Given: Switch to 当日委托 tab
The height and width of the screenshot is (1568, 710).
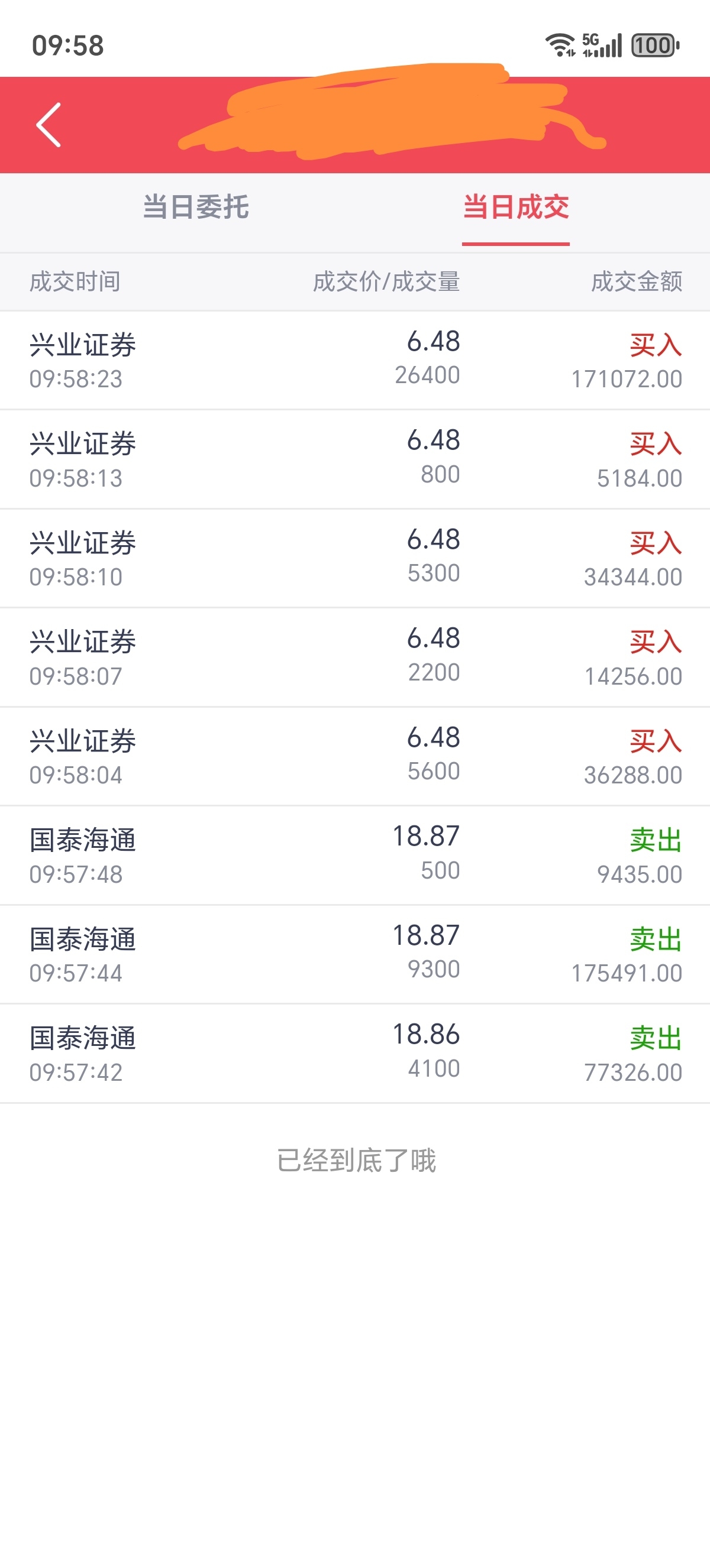Looking at the screenshot, I should [195, 207].
